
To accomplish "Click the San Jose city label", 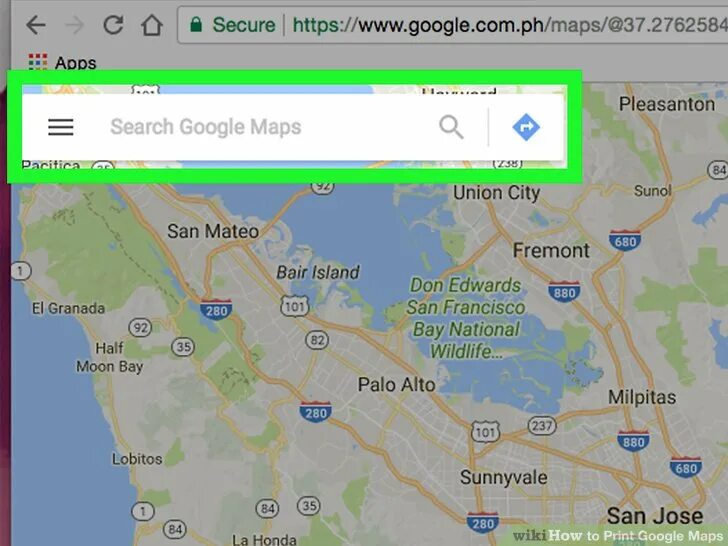I will tap(655, 516).
